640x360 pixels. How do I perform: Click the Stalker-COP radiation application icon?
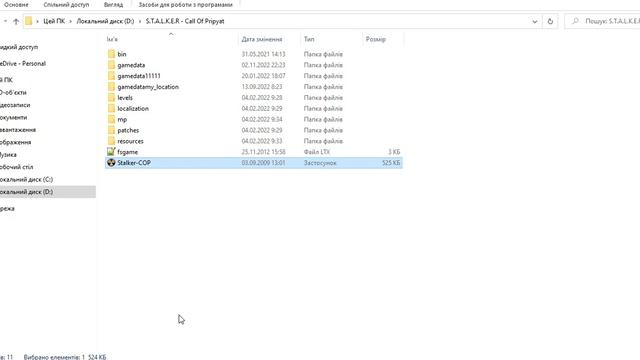111,162
